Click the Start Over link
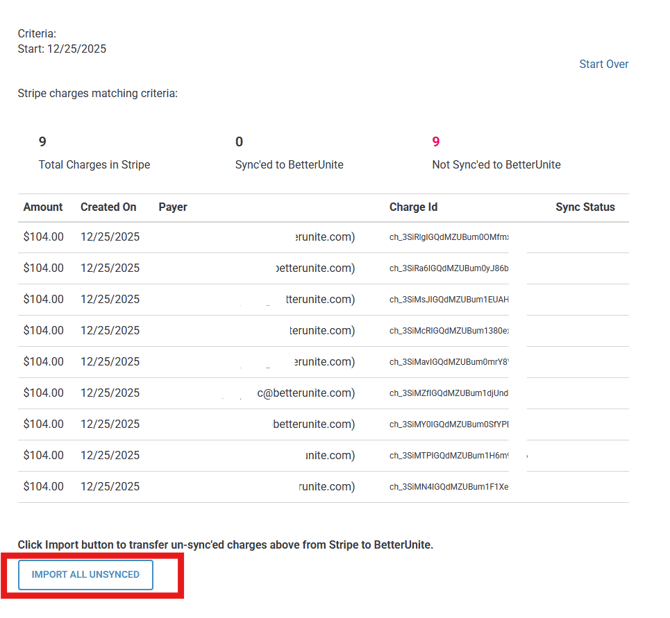 point(603,64)
